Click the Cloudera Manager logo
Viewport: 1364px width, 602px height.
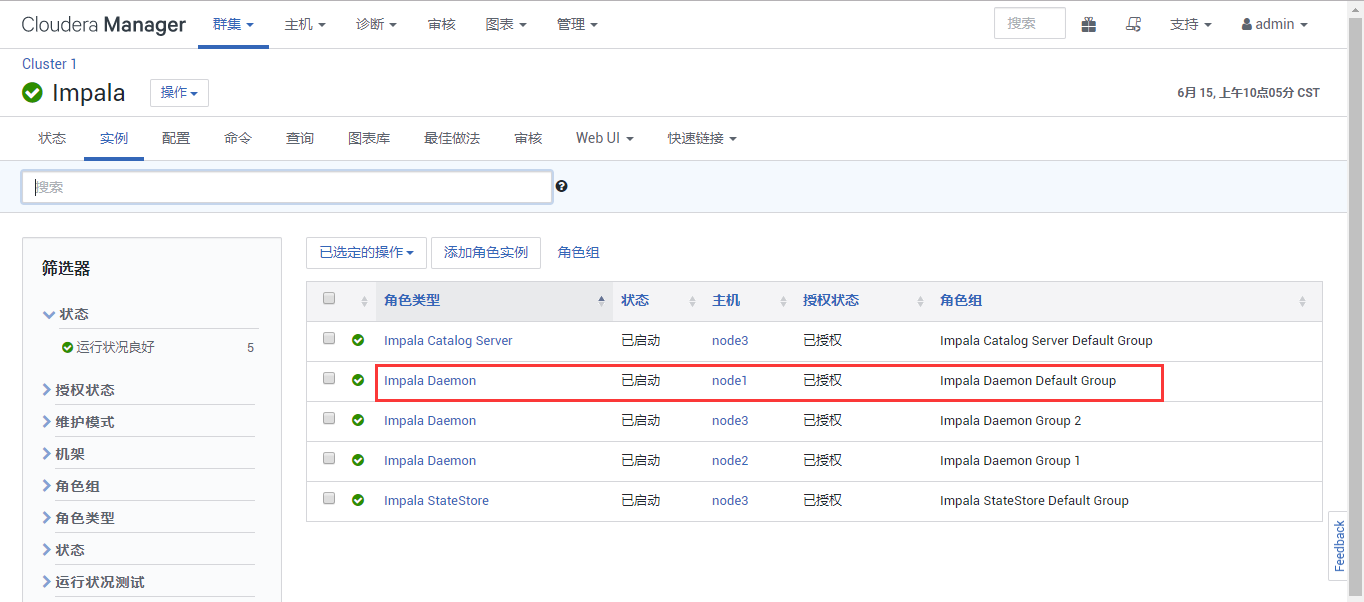pyautogui.click(x=103, y=24)
